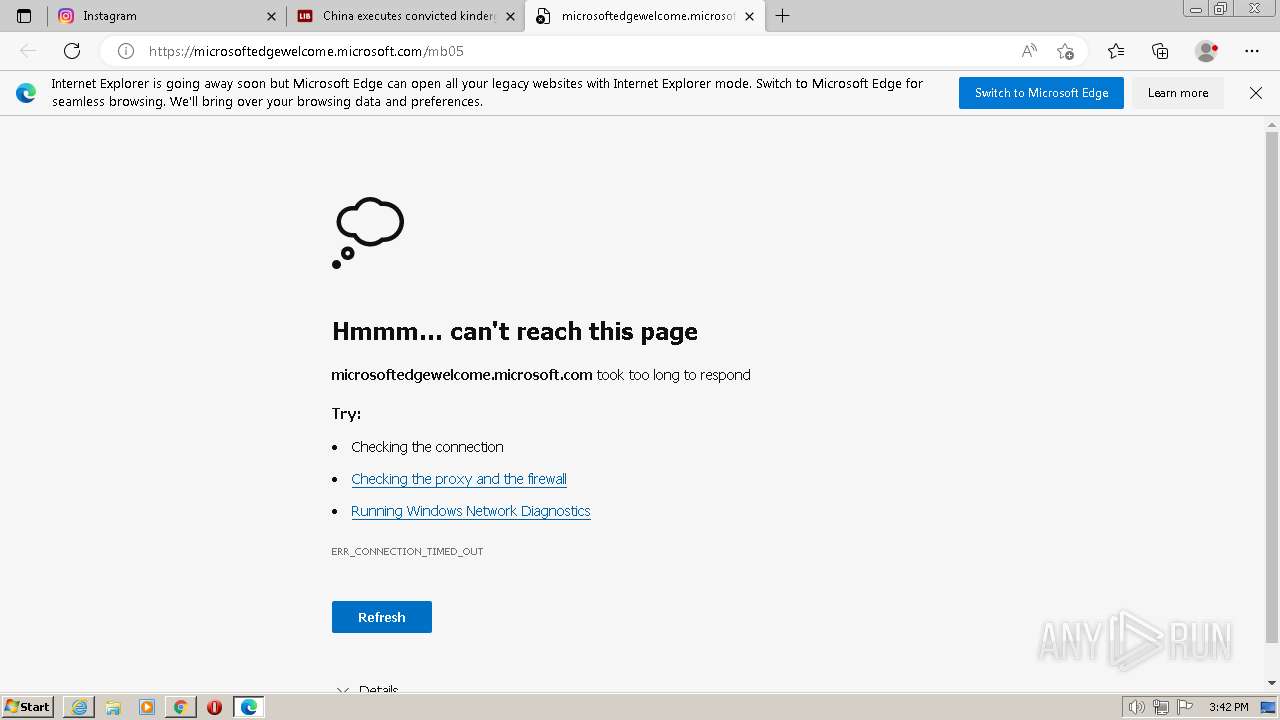Open the tab actions menu icon
The width and height of the screenshot is (1280, 720).
click(24, 16)
